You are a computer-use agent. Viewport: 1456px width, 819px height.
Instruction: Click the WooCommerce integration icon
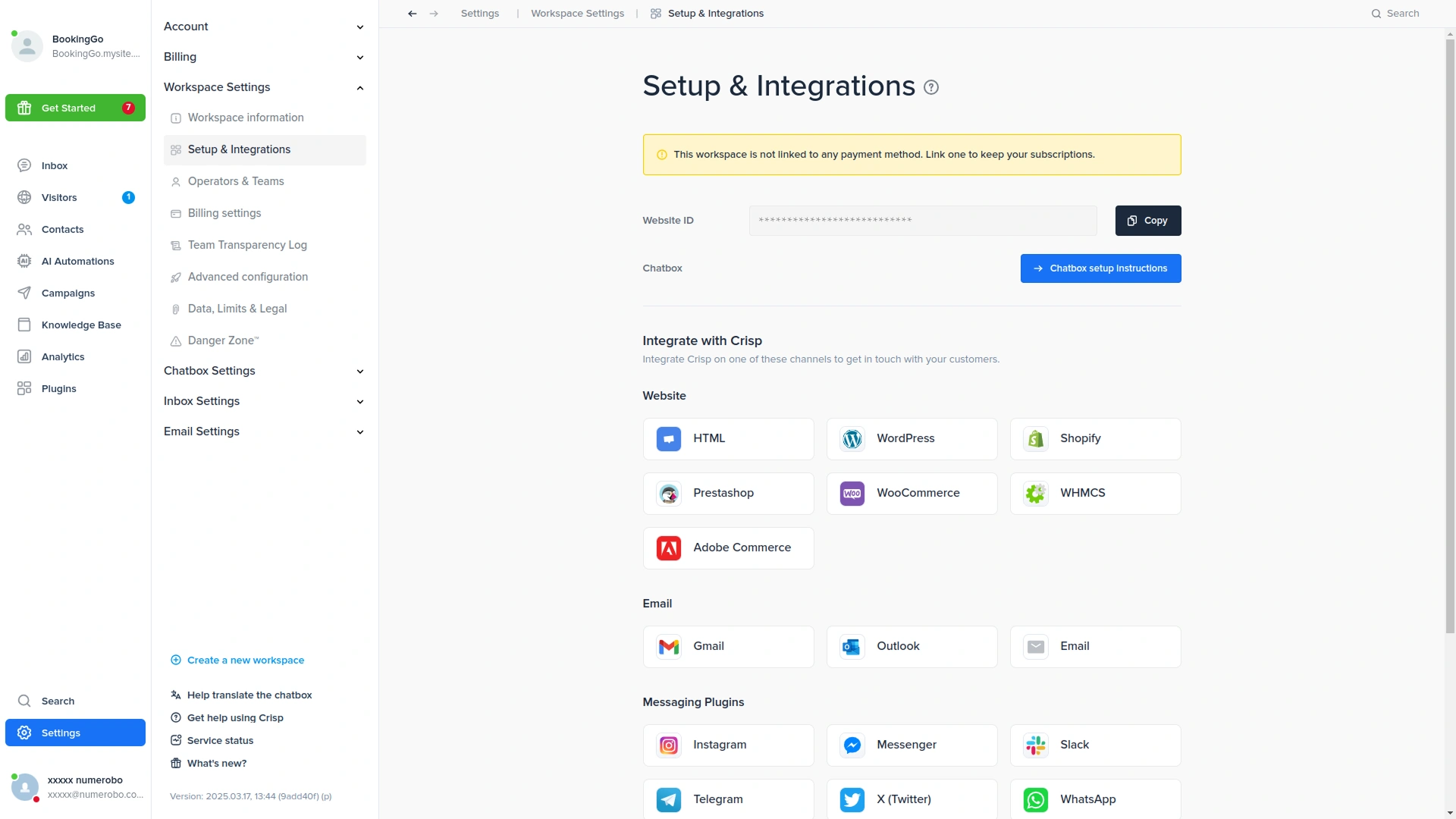pos(852,494)
